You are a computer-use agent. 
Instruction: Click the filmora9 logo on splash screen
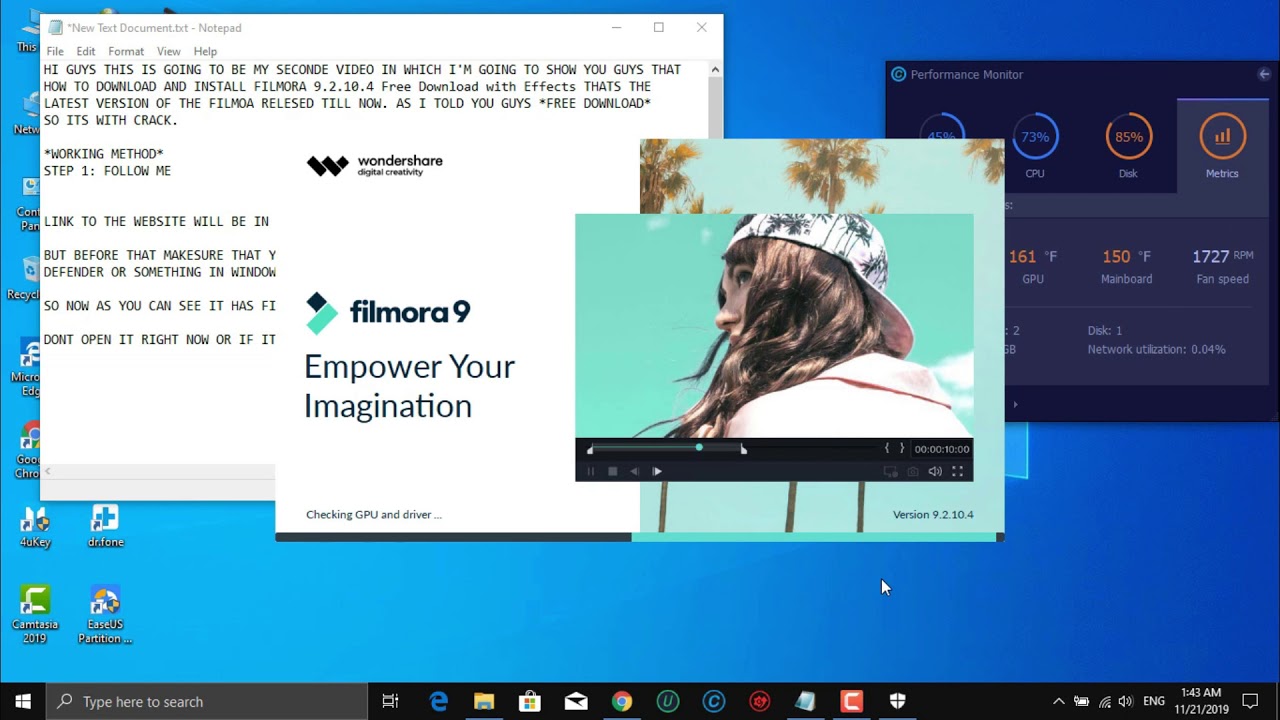[388, 312]
